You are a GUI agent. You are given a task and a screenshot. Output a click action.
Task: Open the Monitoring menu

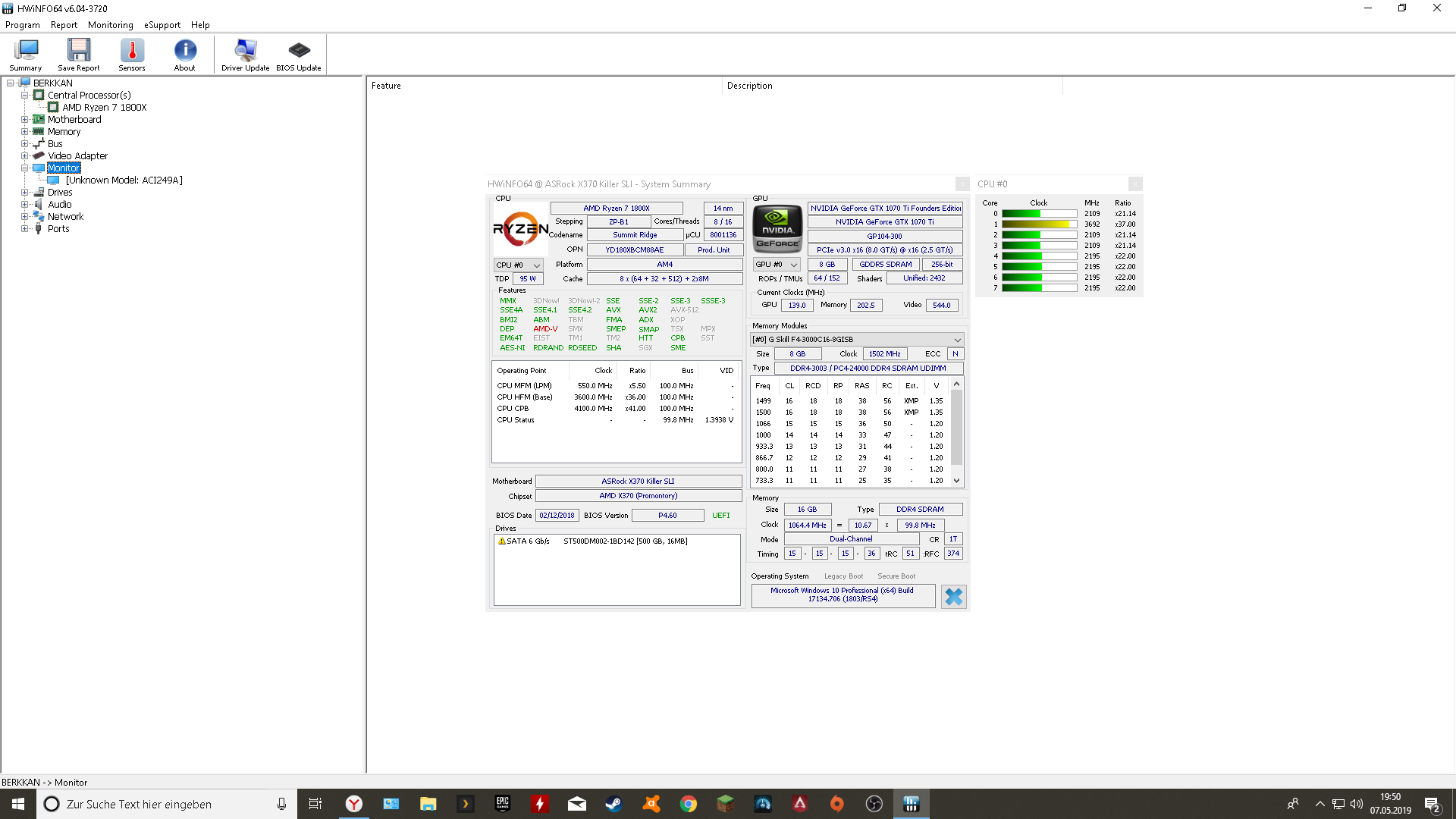coord(110,25)
